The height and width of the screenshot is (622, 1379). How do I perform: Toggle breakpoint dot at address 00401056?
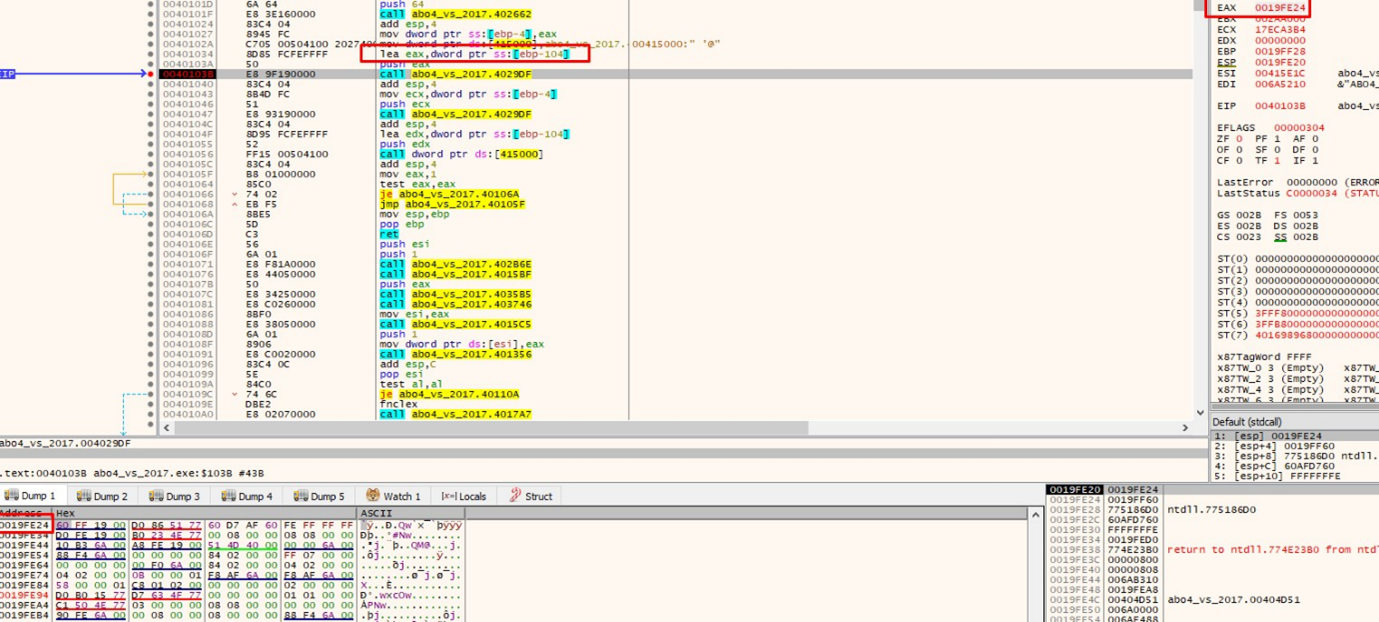point(151,154)
